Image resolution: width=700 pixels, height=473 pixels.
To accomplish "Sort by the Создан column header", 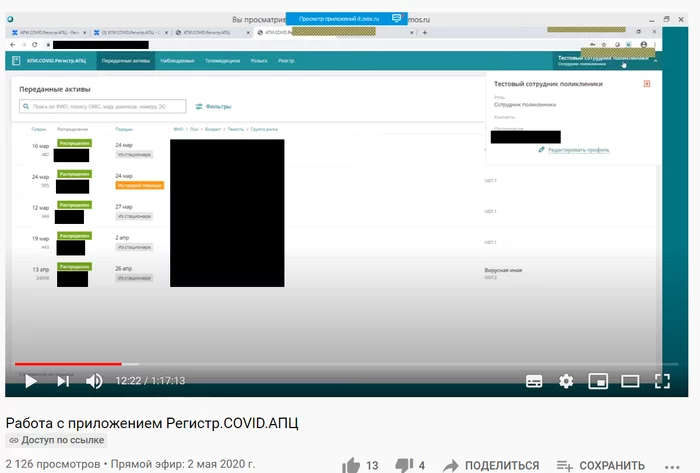I will click(39, 129).
